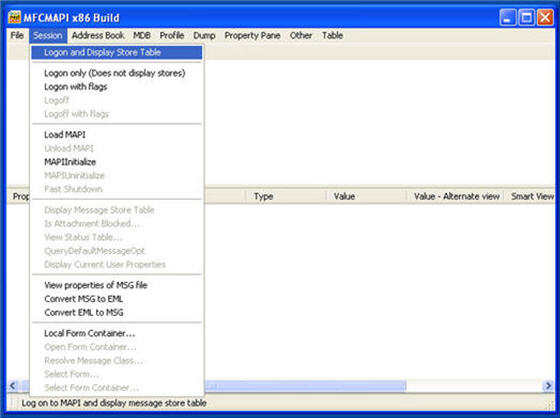Open the File menu
Image resolution: width=560 pixels, height=418 pixels.
[17, 35]
